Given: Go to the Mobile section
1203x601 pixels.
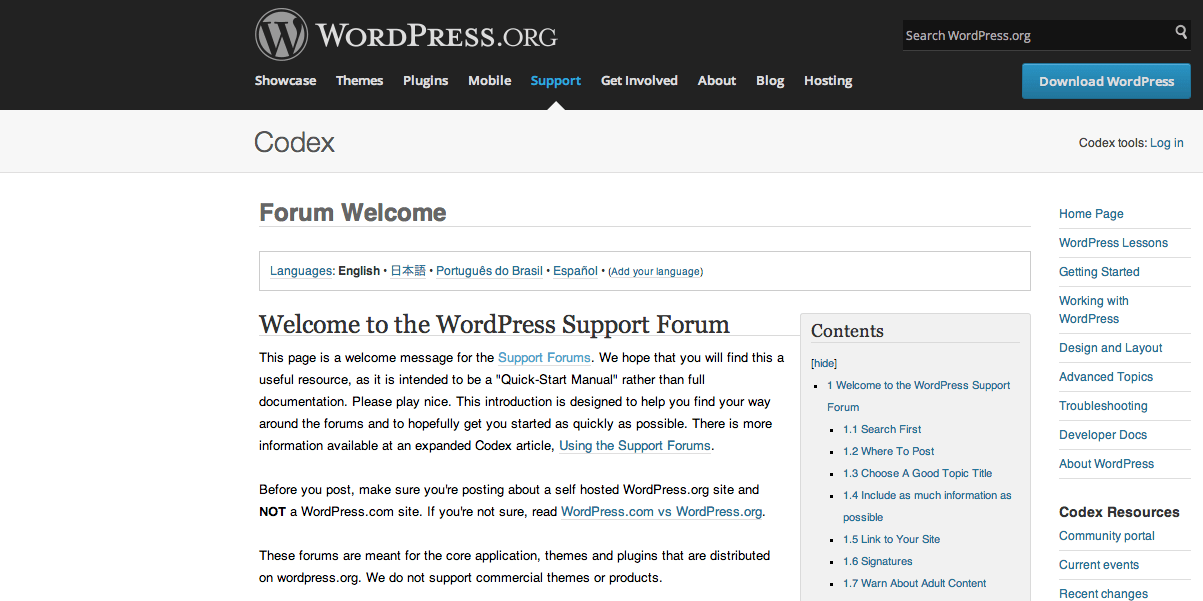Looking at the screenshot, I should coord(489,80).
